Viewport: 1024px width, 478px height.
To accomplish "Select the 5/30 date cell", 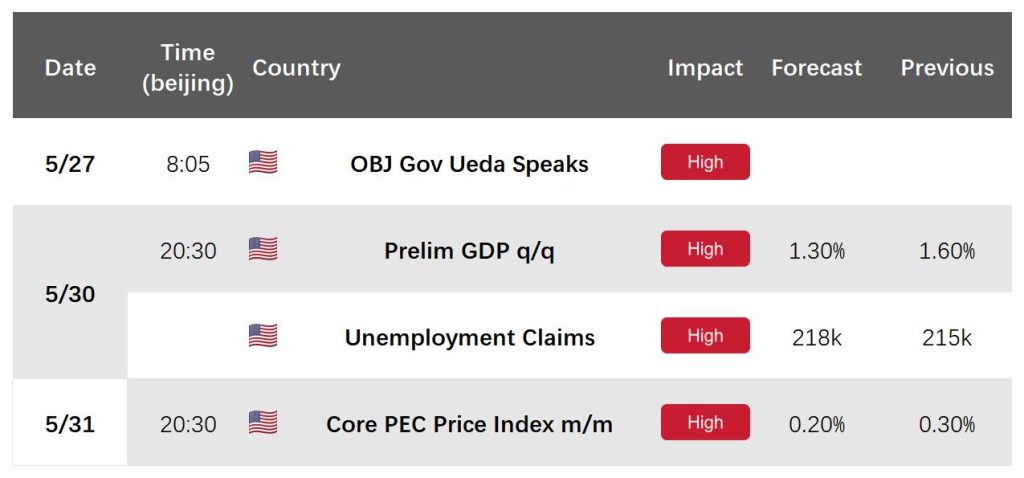I will (70, 295).
